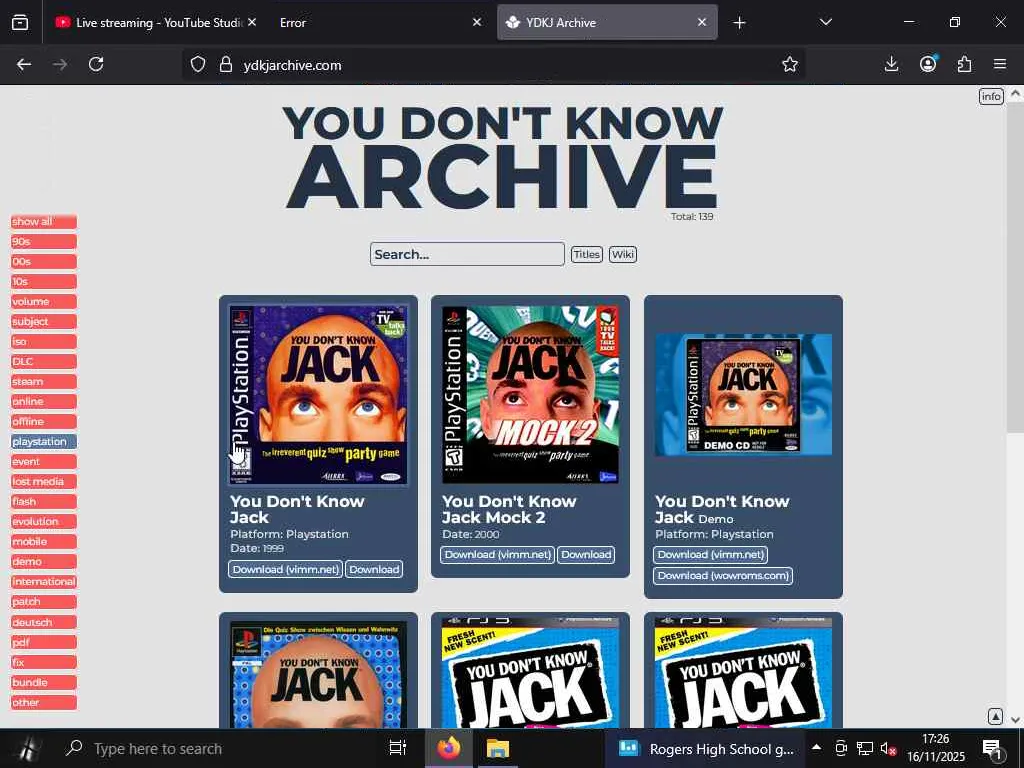Select the YDKJ Archive tab
The height and width of the screenshot is (768, 1024).
[x=607, y=22]
